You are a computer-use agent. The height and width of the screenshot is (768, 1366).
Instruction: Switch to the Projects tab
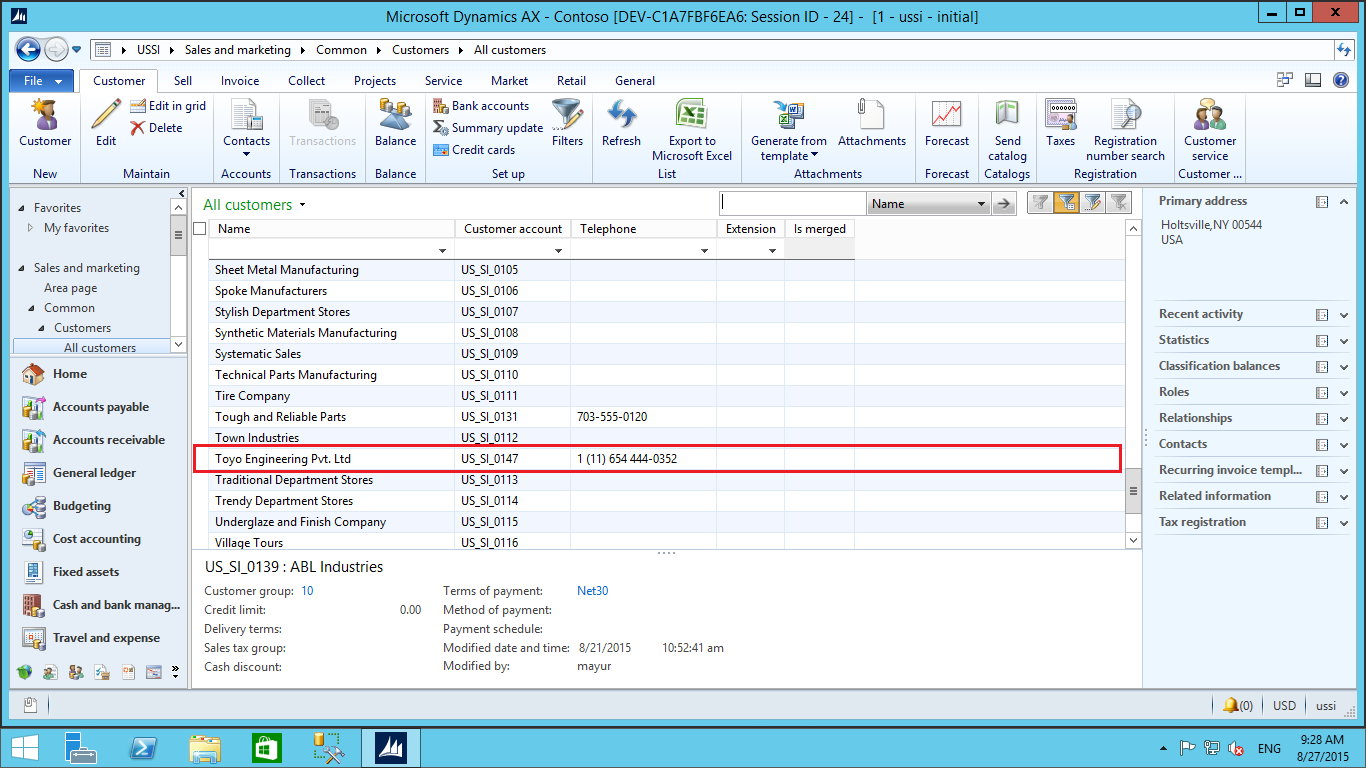pyautogui.click(x=375, y=81)
